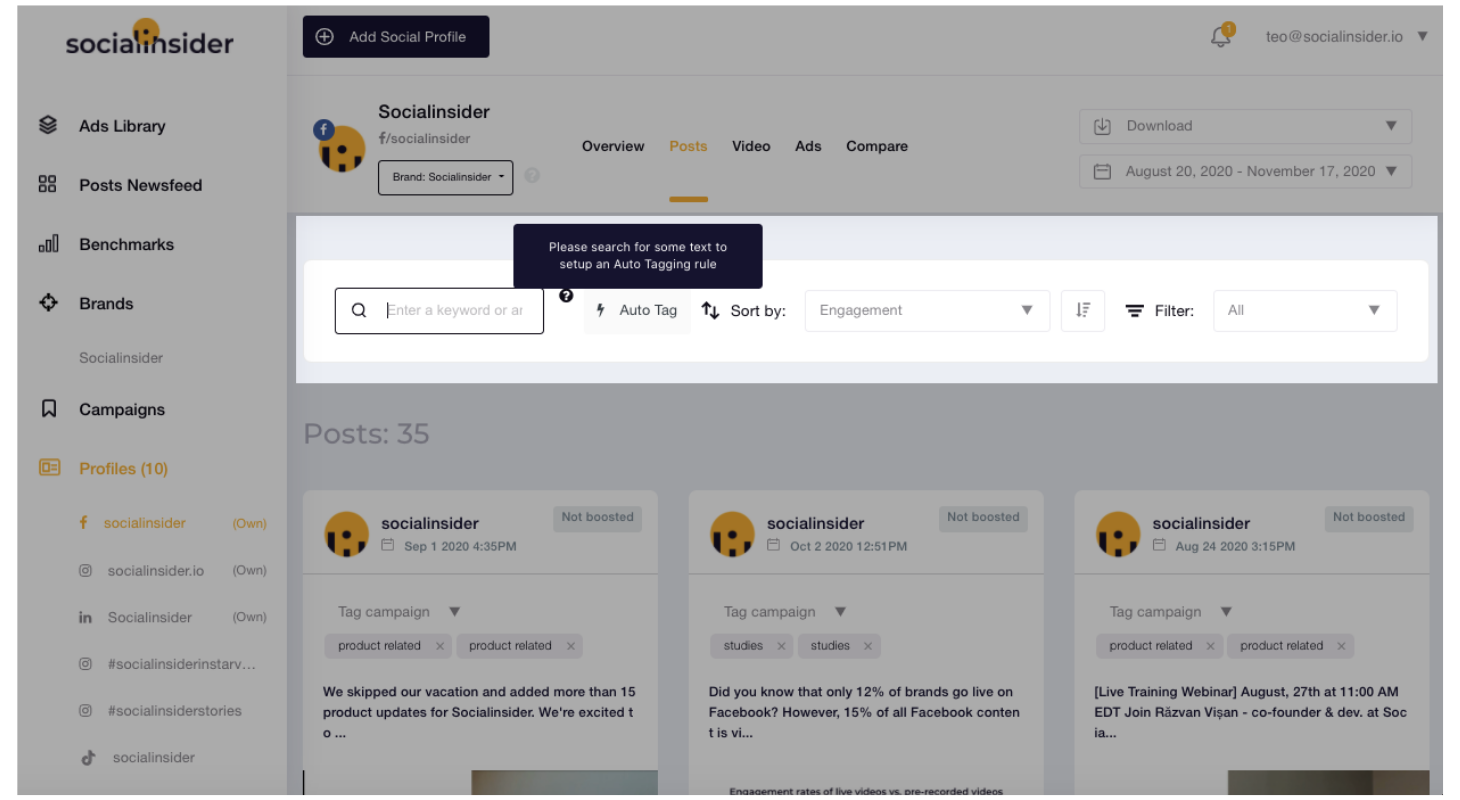Open the date range August 20 - November 17 dropdown
The height and width of the screenshot is (800, 1460).
click(x=1245, y=171)
